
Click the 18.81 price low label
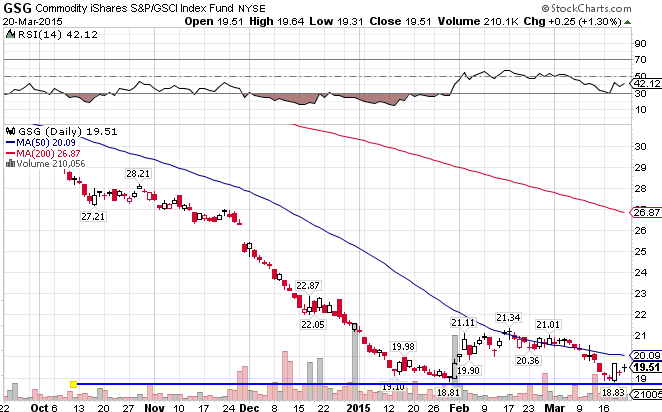click(448, 392)
